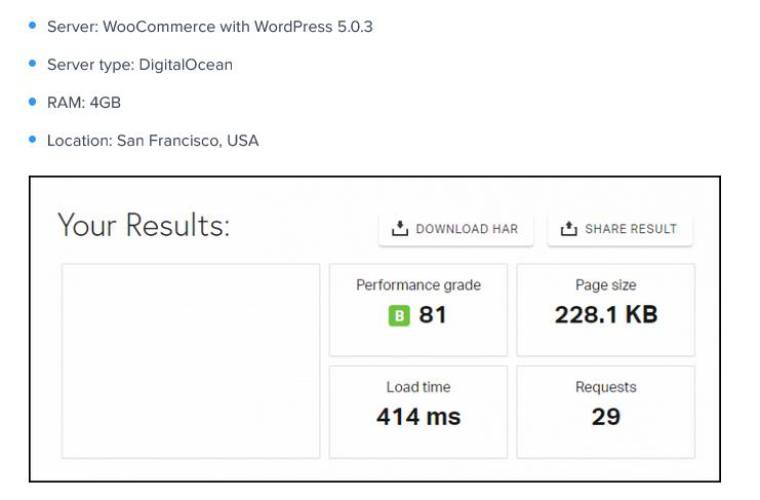760x500 pixels.
Task: Click the blue bullet beside RAM
Action: click(x=33, y=101)
